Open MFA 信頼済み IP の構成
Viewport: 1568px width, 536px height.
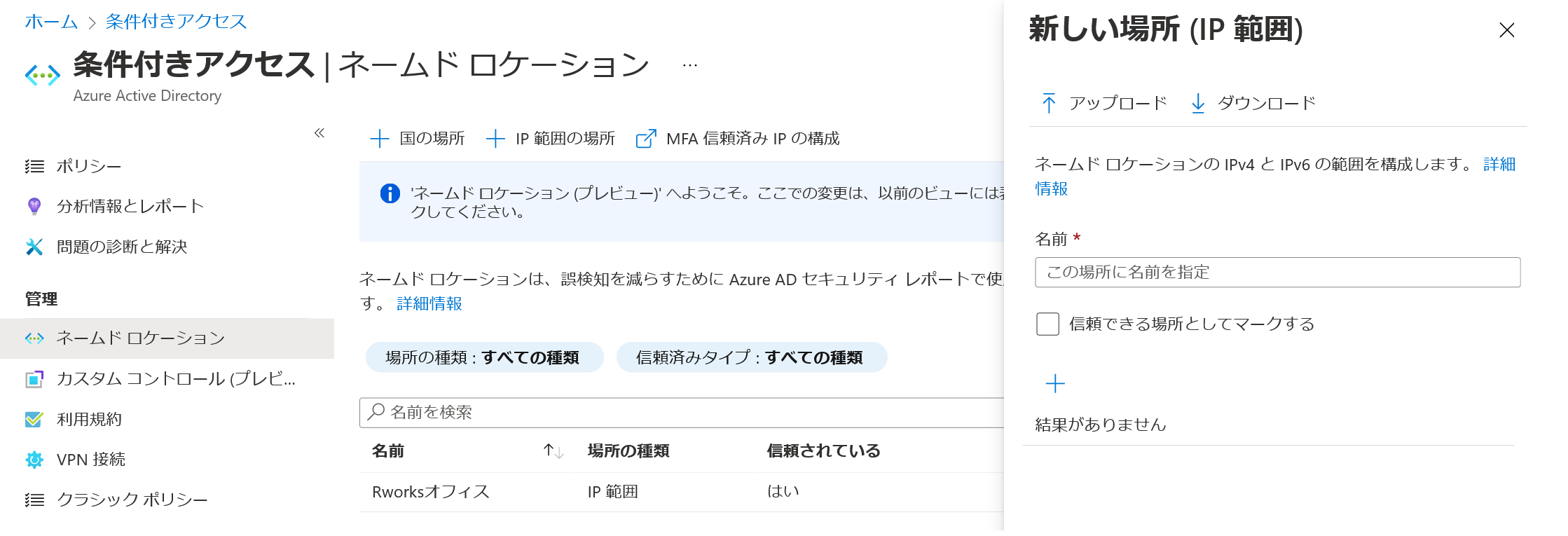[x=738, y=139]
